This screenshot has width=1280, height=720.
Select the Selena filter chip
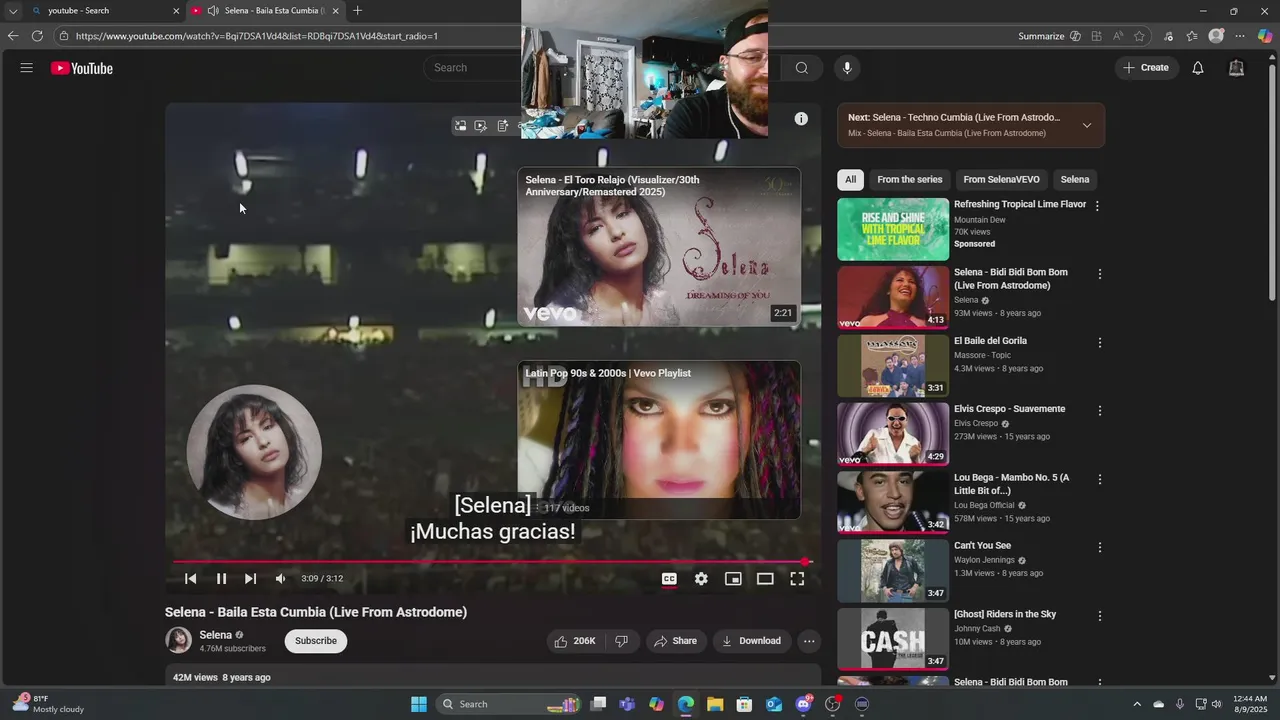coord(1075,180)
